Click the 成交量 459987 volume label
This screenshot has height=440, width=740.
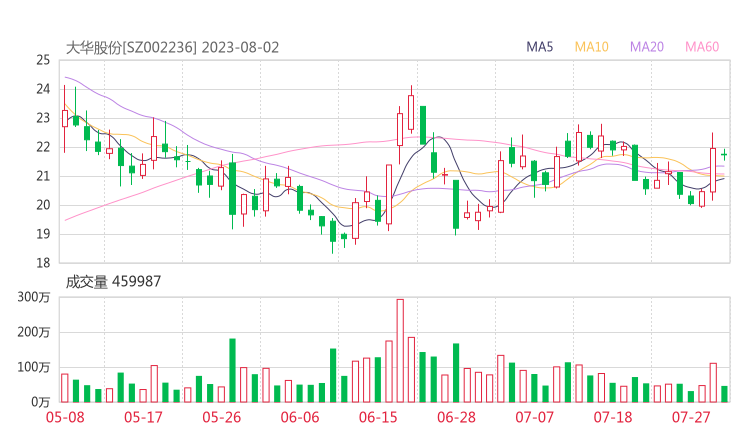[x=113, y=282]
